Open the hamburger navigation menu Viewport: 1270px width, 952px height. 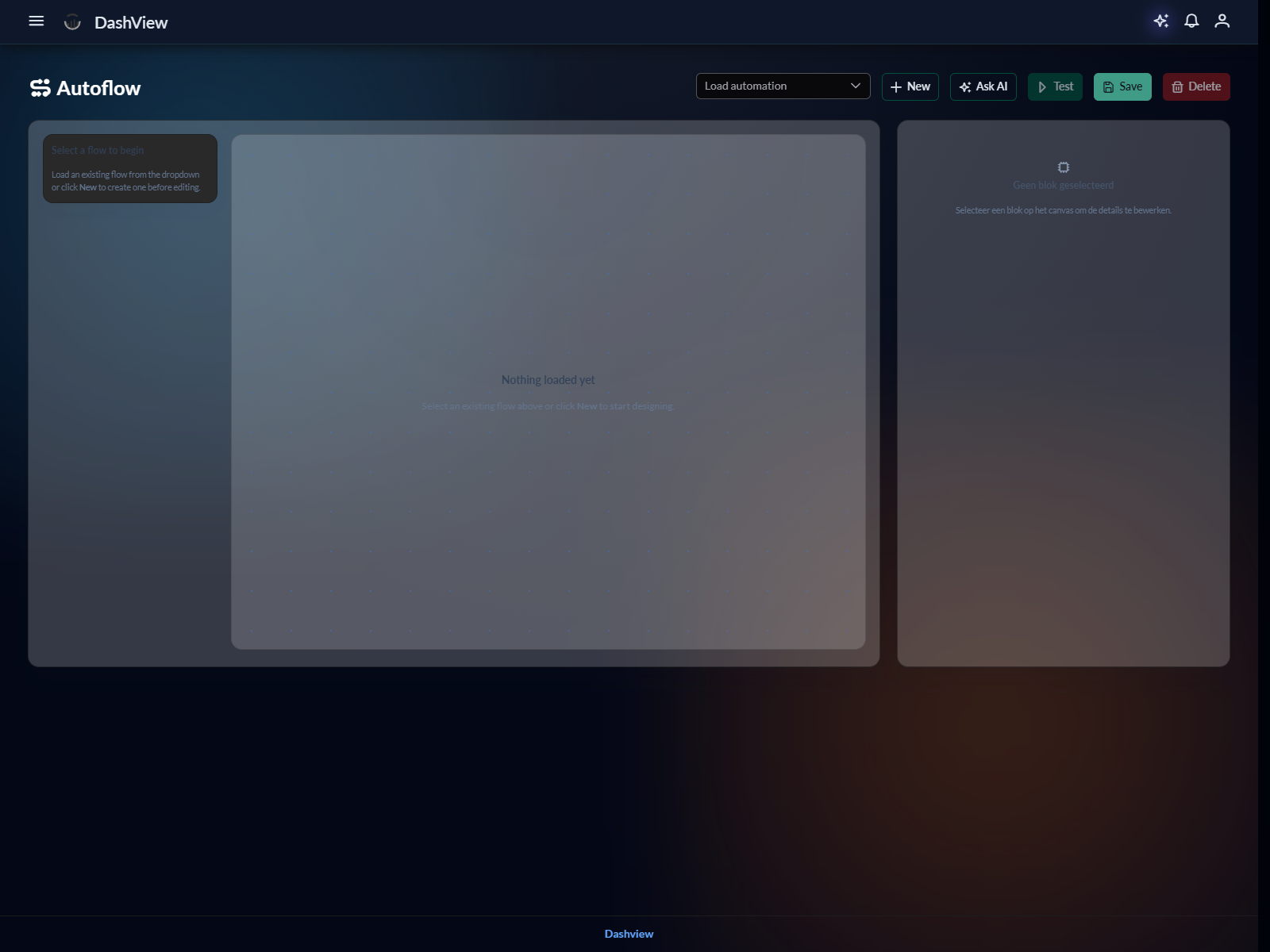tap(37, 21)
